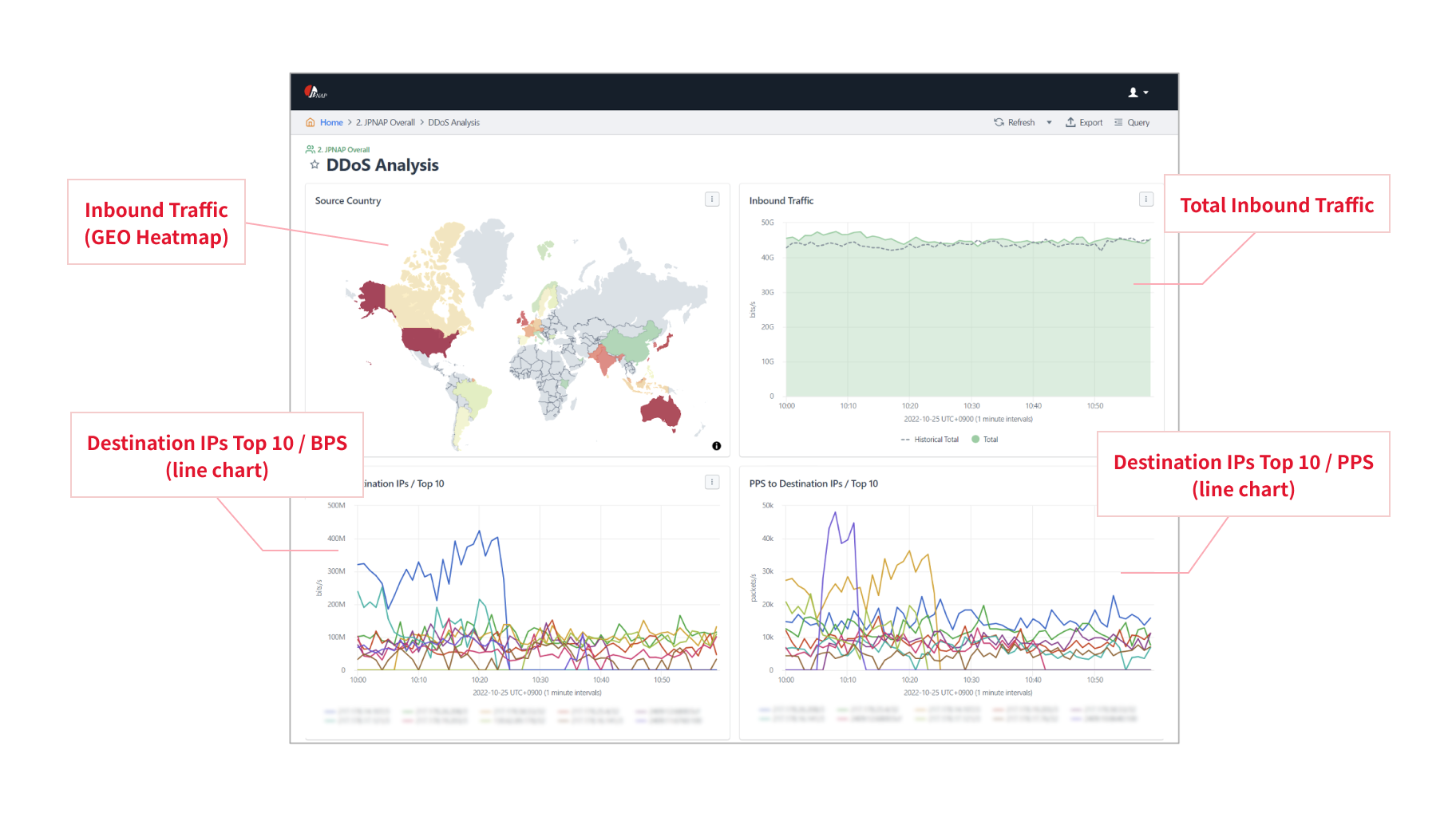Click Australia on the Source Country map
This screenshot has height=825, width=1456.
click(x=660, y=410)
